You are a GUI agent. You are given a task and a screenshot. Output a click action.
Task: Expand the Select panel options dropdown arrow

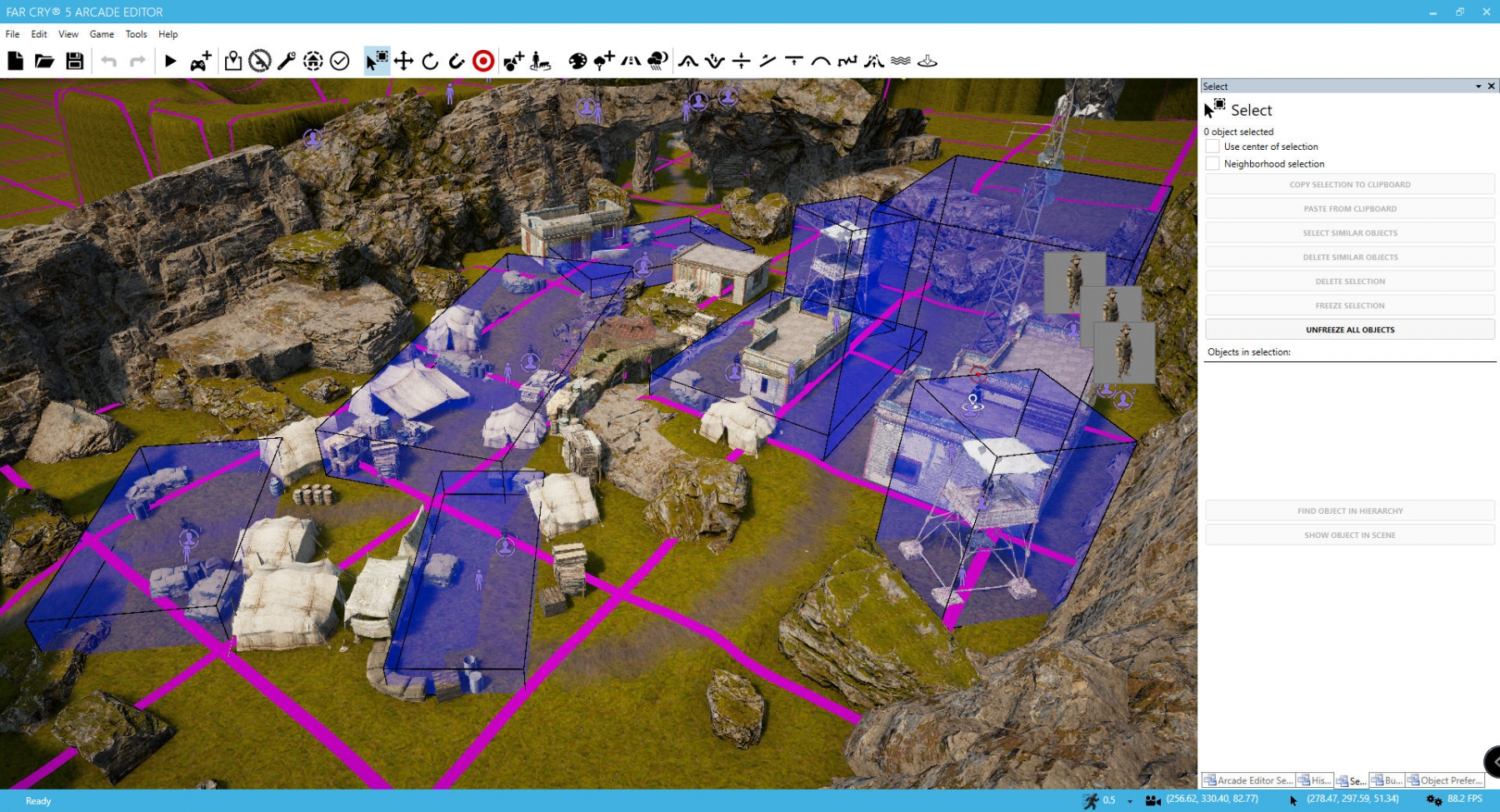tap(1478, 87)
